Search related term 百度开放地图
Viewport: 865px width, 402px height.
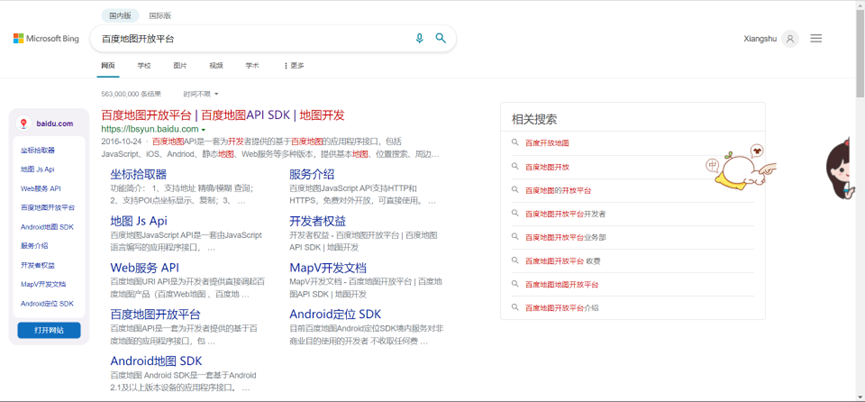pos(547,143)
